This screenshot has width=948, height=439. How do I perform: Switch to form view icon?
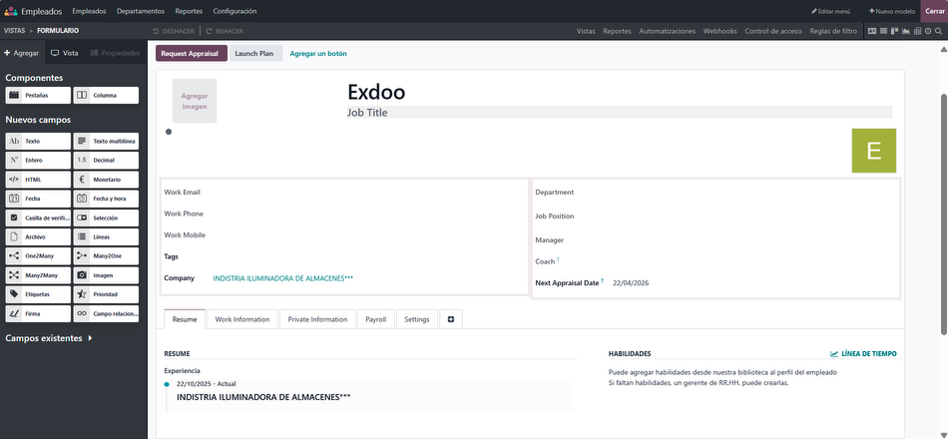click(x=872, y=31)
